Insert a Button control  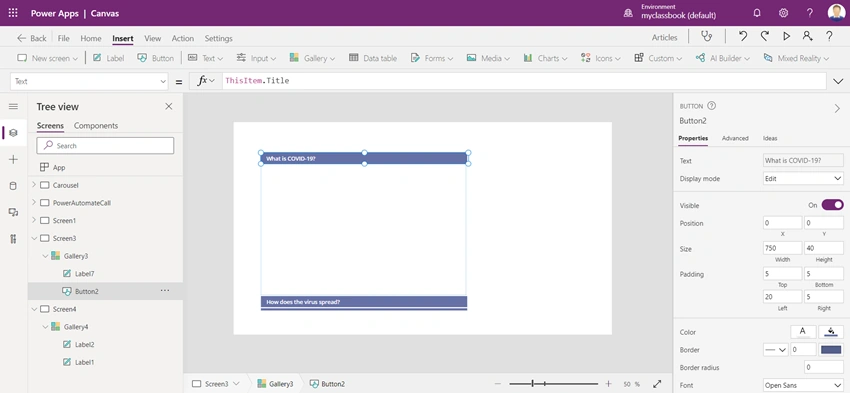pyautogui.click(x=155, y=58)
